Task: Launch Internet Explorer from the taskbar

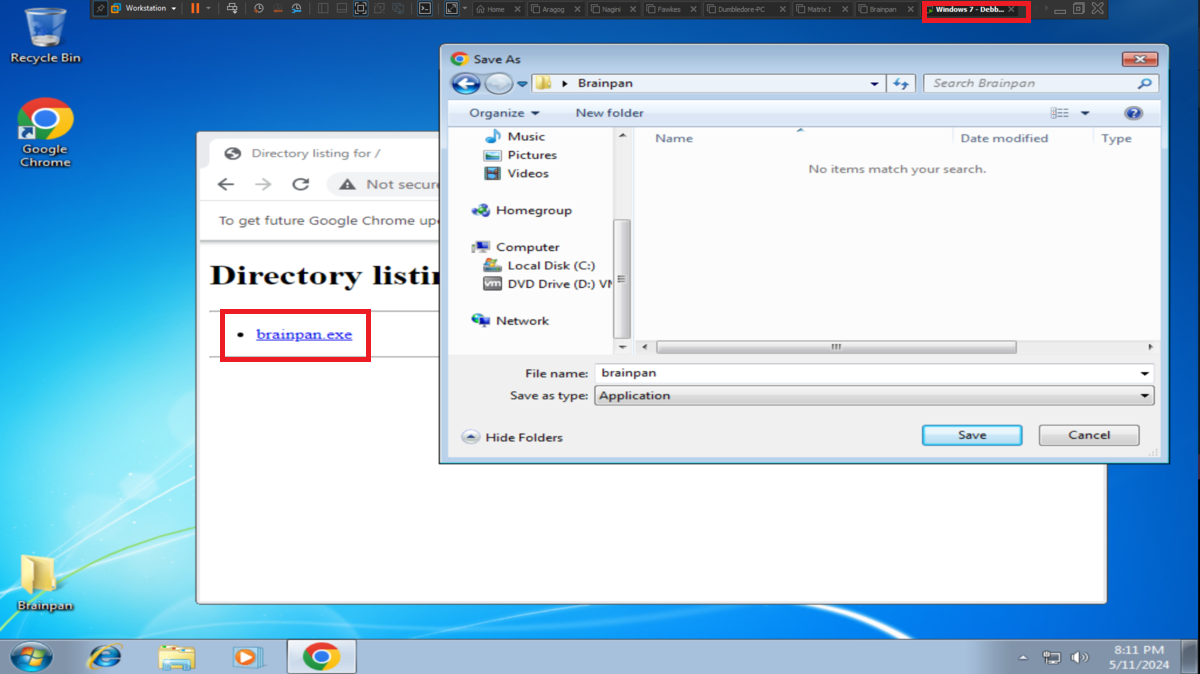Action: (104, 657)
